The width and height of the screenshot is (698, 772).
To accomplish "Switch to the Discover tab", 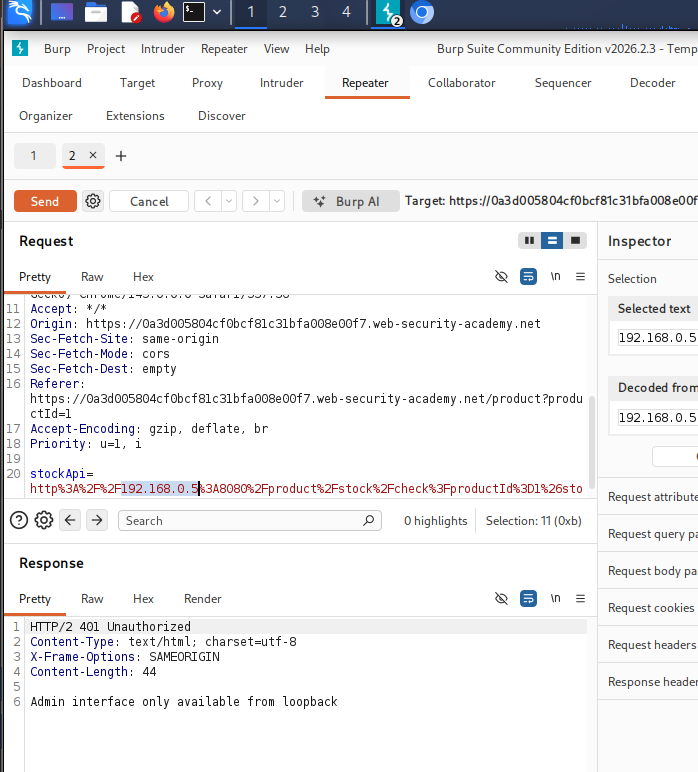I will tap(222, 116).
